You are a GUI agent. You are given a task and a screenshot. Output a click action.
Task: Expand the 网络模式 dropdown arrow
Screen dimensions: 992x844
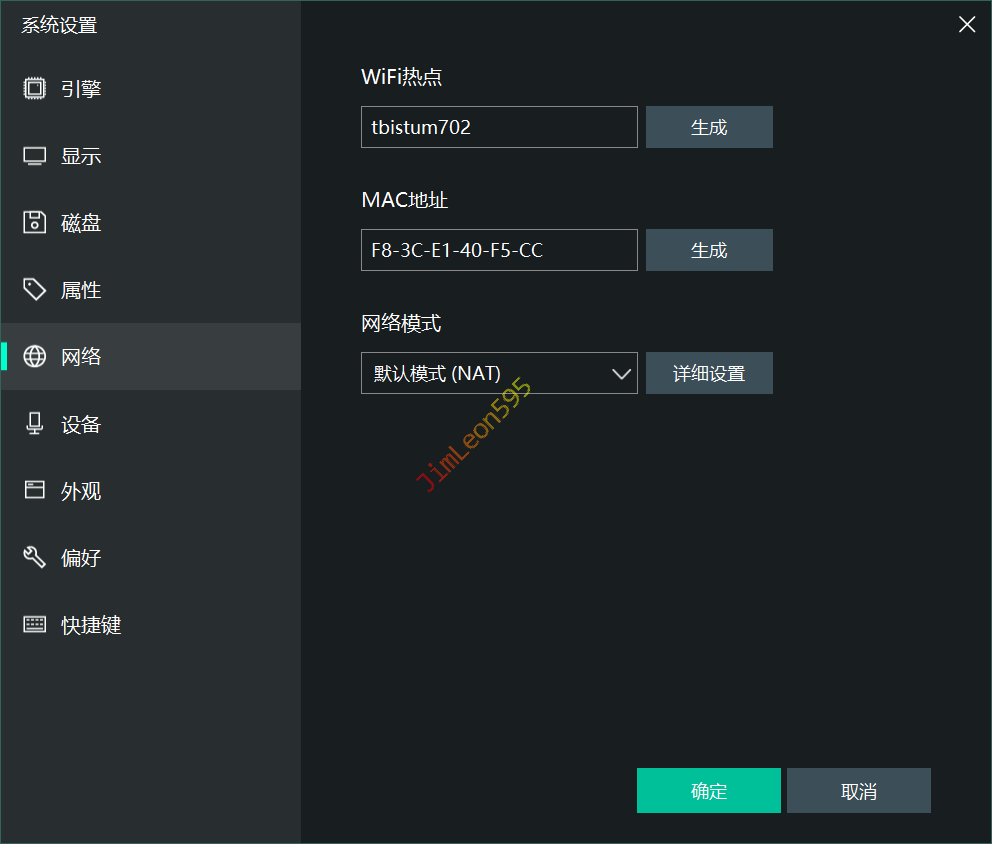621,374
